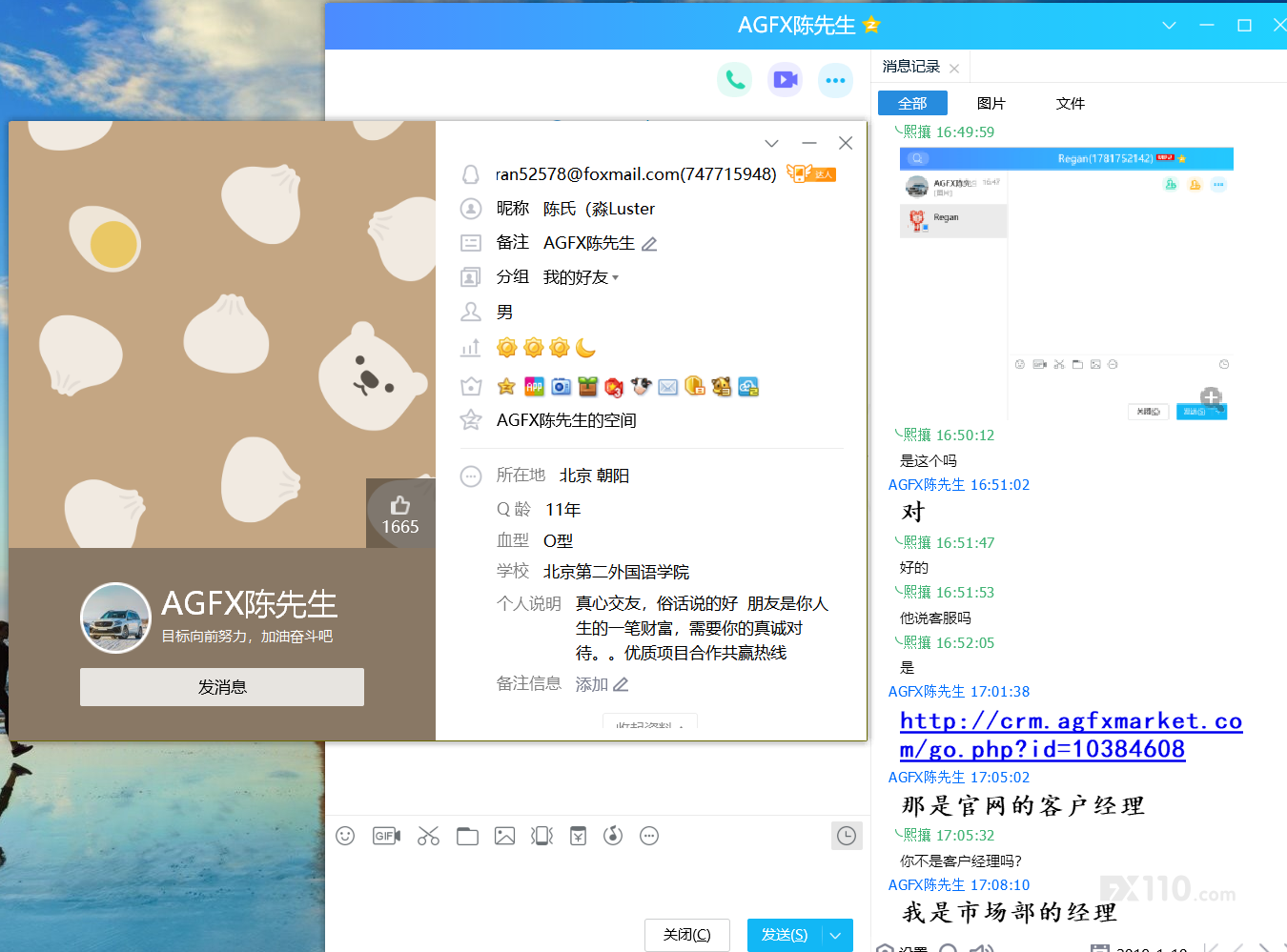1287x952 pixels.
Task: Edit 备注信息 via pencil next to 添加
Action: point(621,684)
